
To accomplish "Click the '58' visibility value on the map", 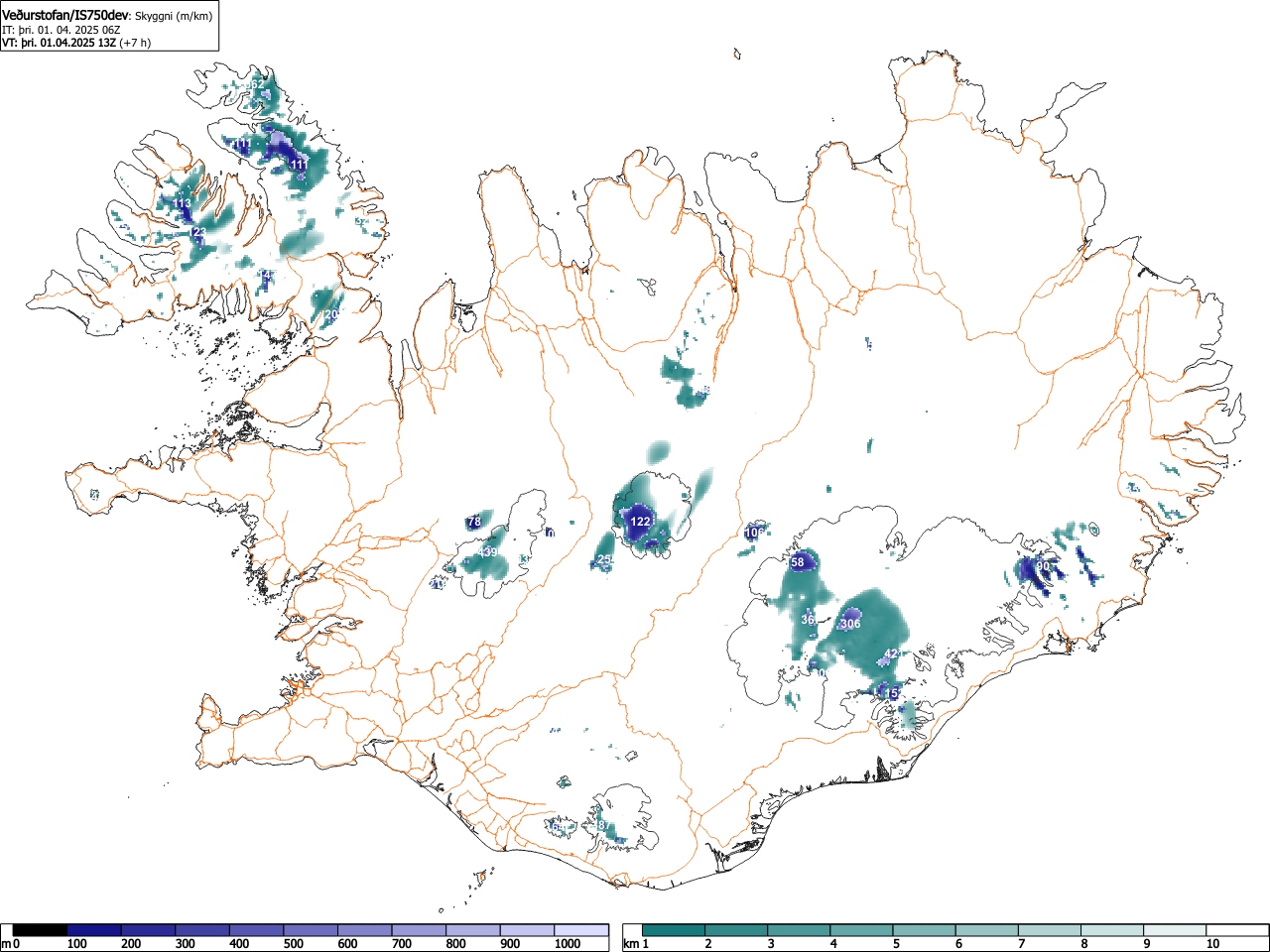I will (x=798, y=562).
